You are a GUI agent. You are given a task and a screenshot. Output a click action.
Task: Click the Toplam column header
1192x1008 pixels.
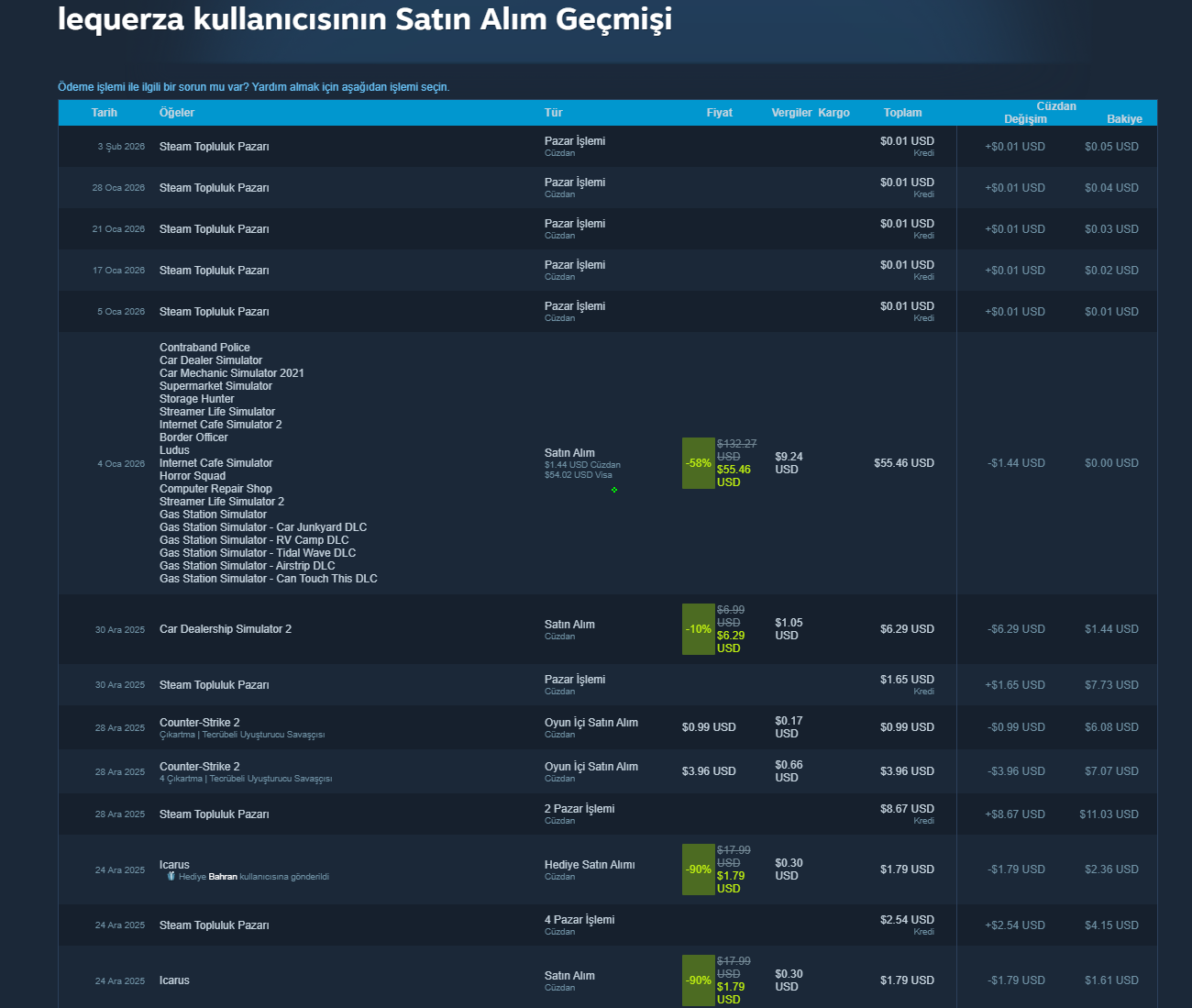click(x=903, y=113)
